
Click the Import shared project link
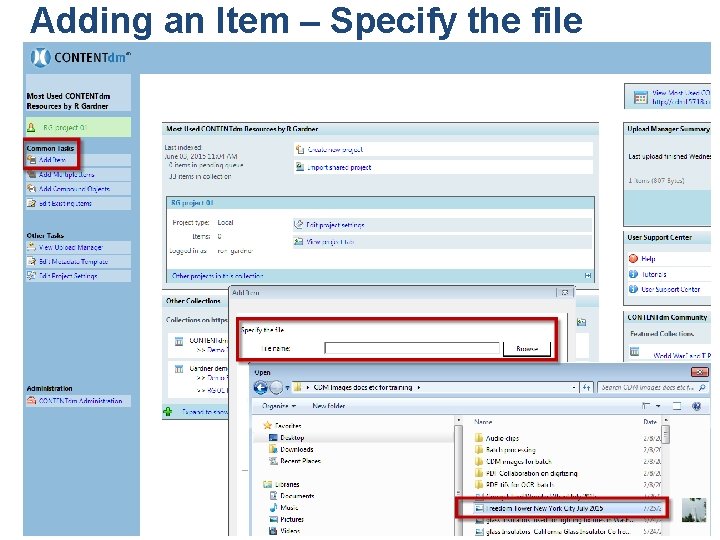pyautogui.click(x=339, y=167)
